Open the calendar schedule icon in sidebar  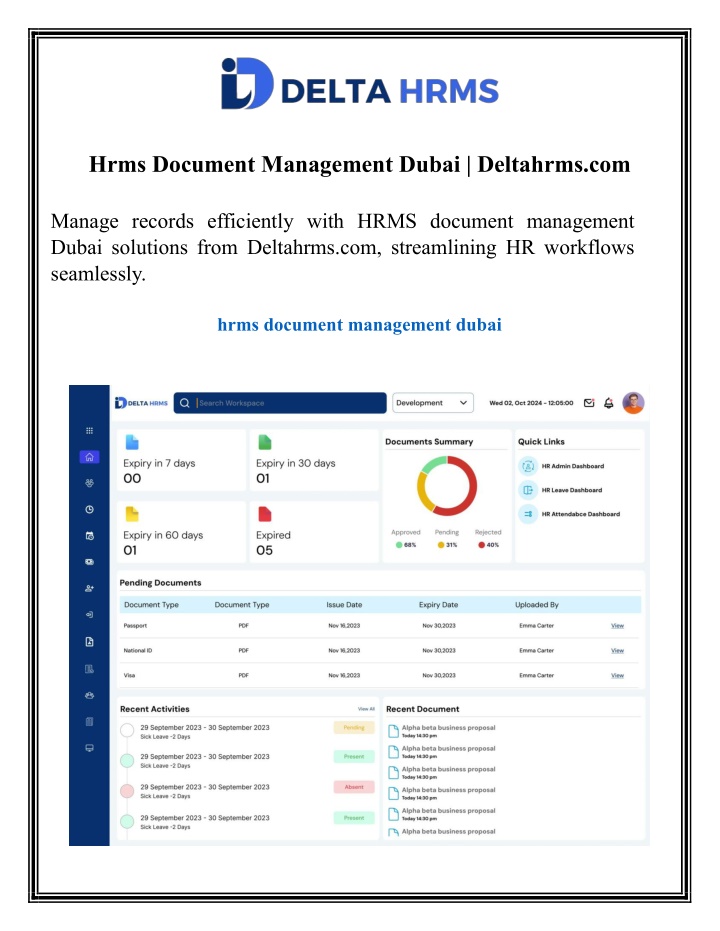click(90, 536)
